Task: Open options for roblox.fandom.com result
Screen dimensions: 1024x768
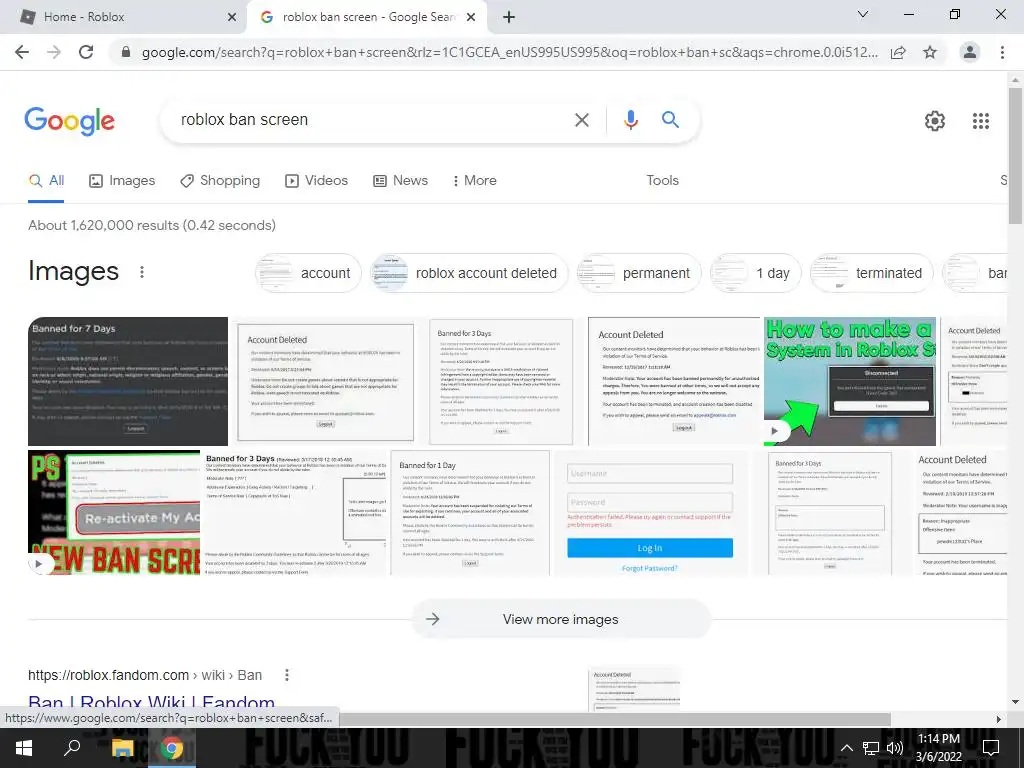Action: (x=287, y=675)
